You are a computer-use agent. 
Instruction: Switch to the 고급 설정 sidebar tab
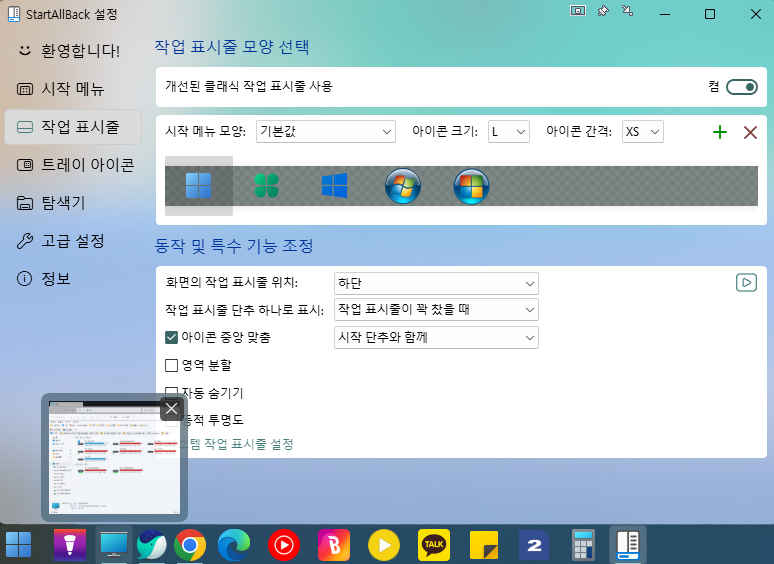[x=70, y=240]
